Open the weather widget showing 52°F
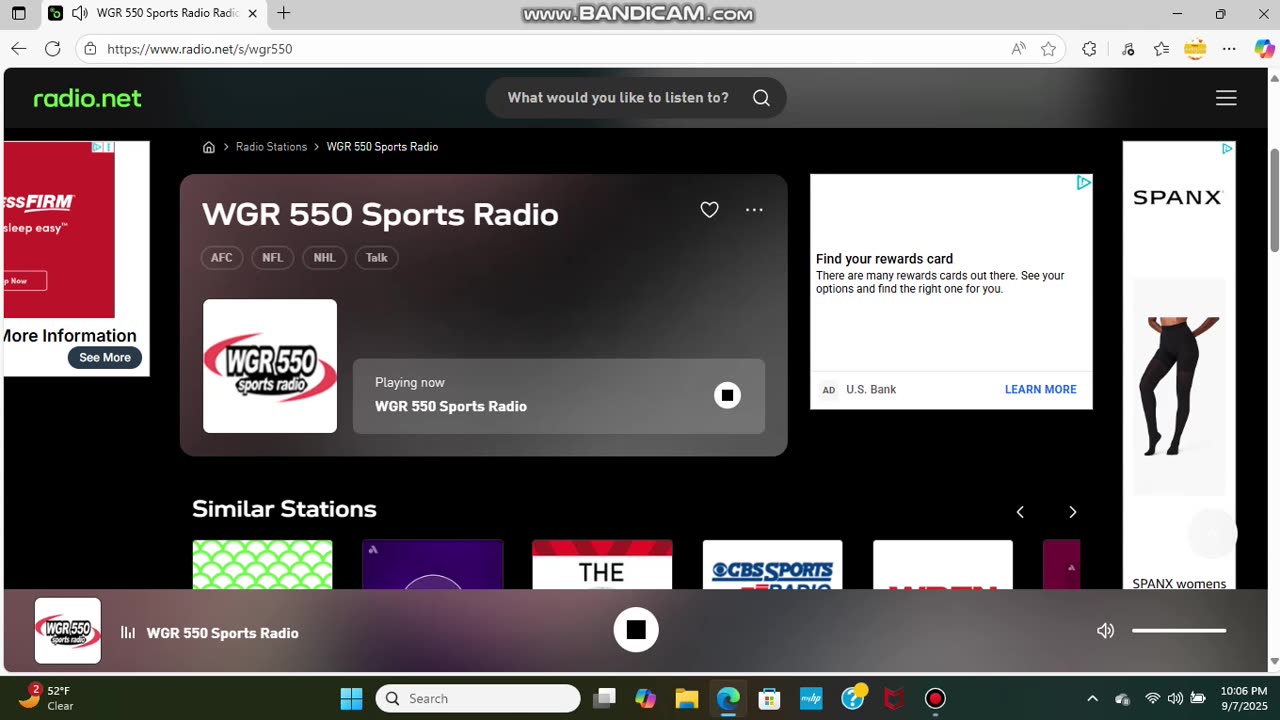Viewport: 1280px width, 720px height. 47,698
